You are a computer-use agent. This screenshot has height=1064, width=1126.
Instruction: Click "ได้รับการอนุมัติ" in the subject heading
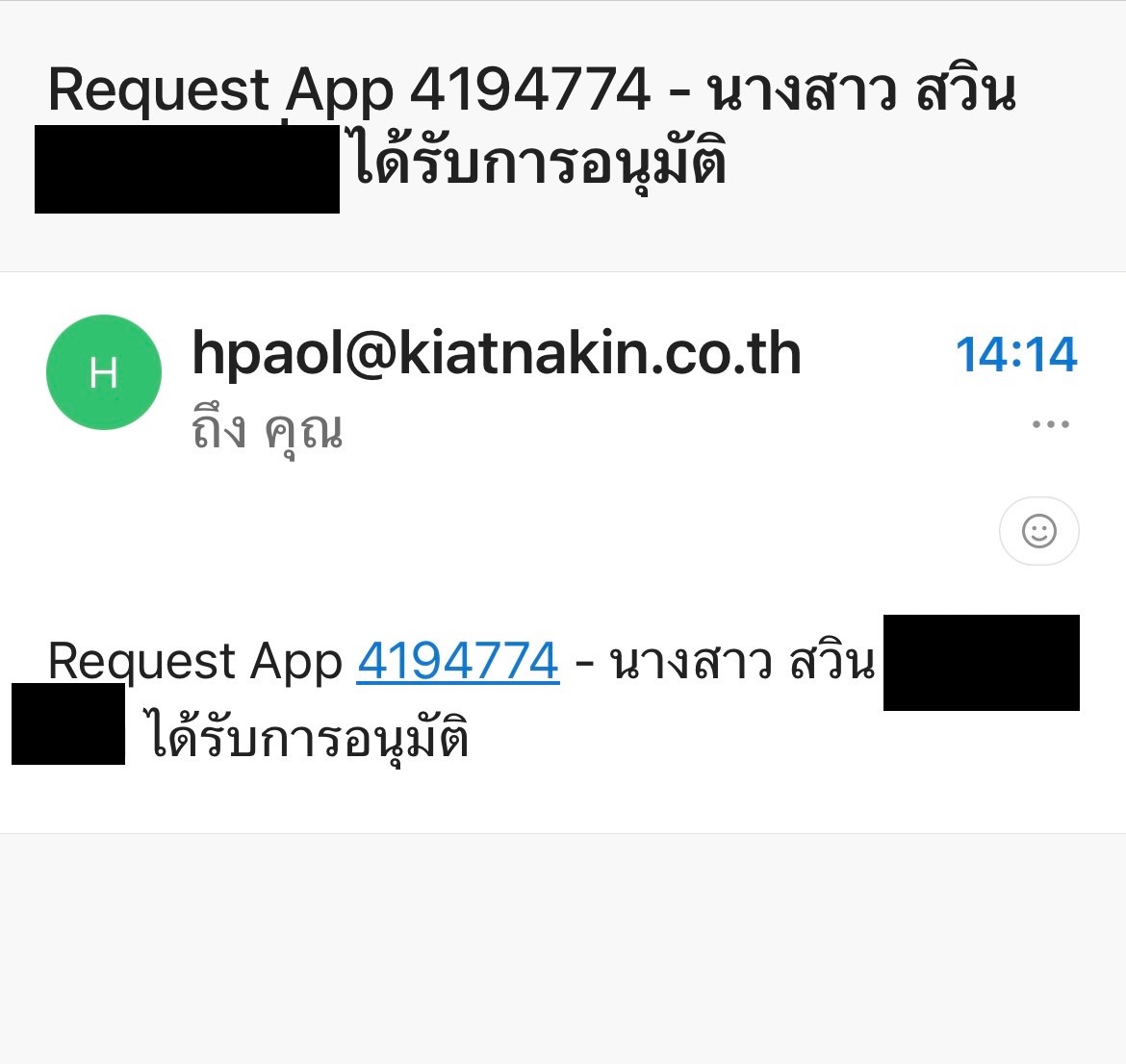[x=540, y=163]
